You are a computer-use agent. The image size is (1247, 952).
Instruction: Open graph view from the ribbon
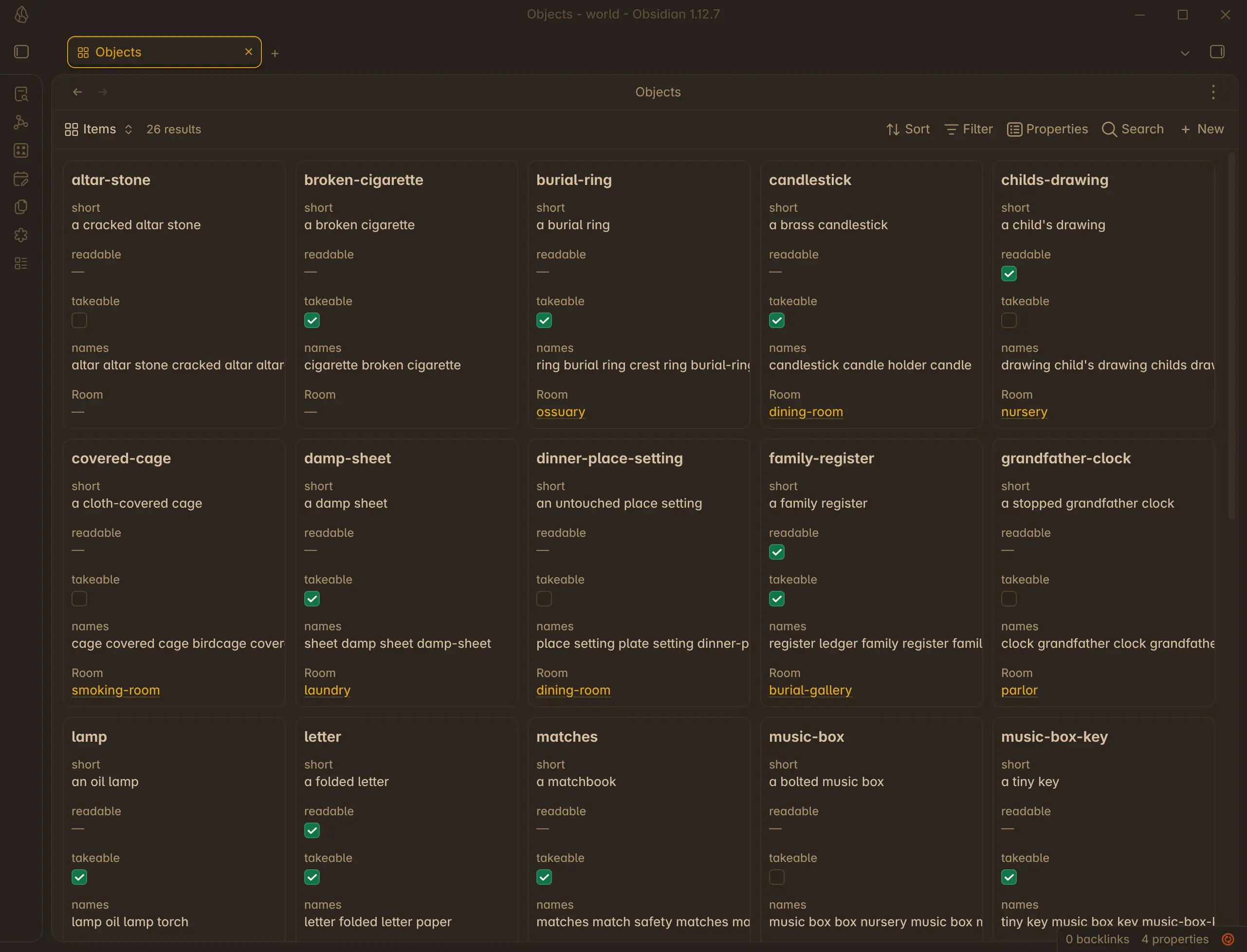point(21,122)
